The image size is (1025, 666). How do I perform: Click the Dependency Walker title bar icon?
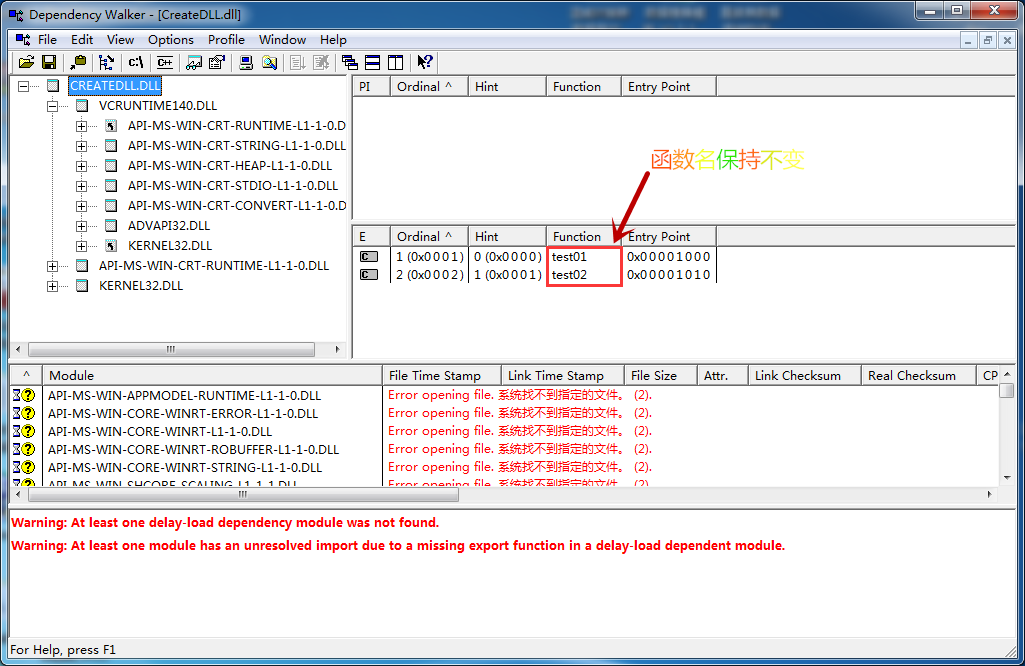(16, 14)
